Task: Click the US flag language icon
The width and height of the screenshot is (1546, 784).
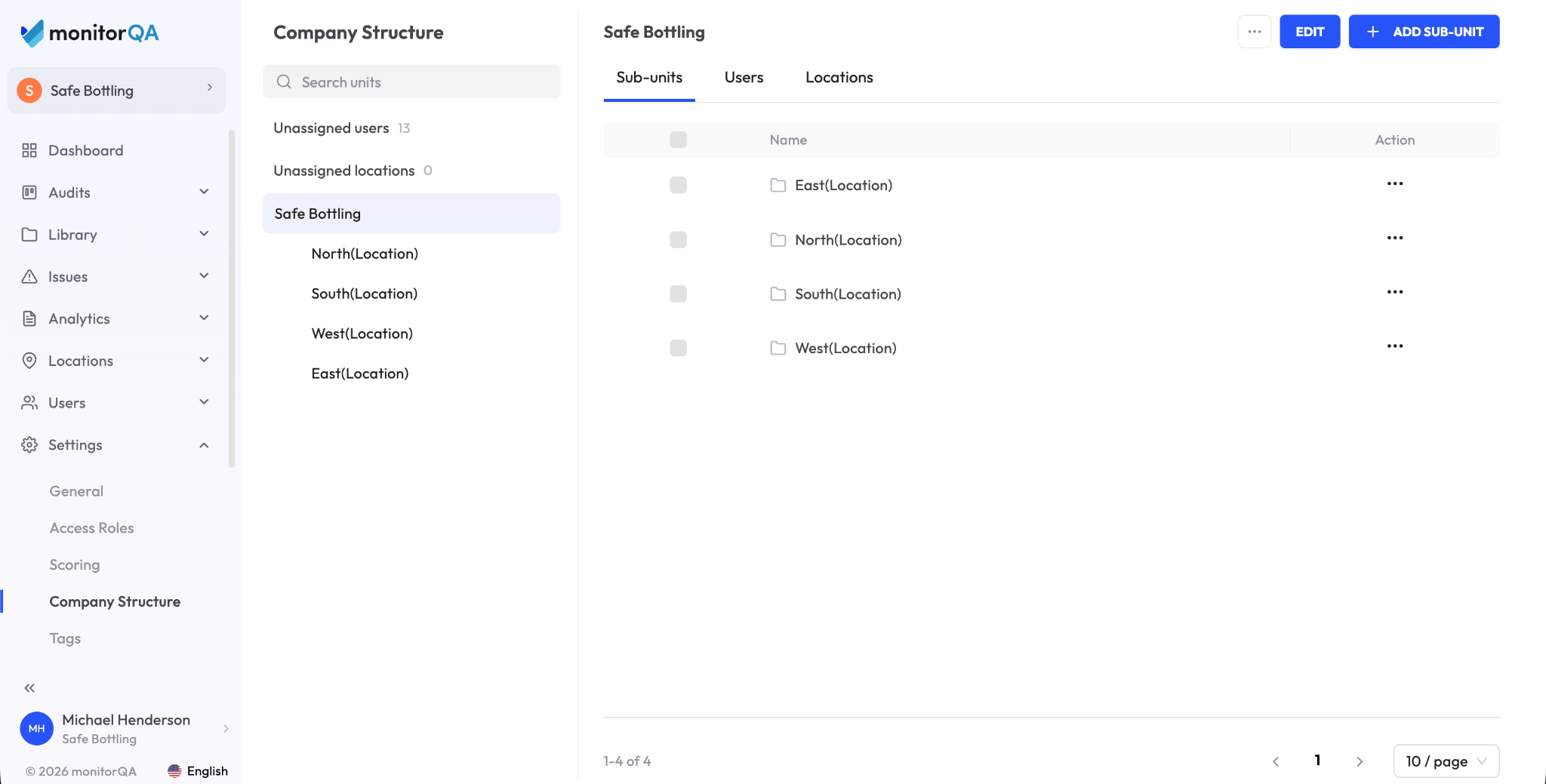Action: click(x=174, y=771)
